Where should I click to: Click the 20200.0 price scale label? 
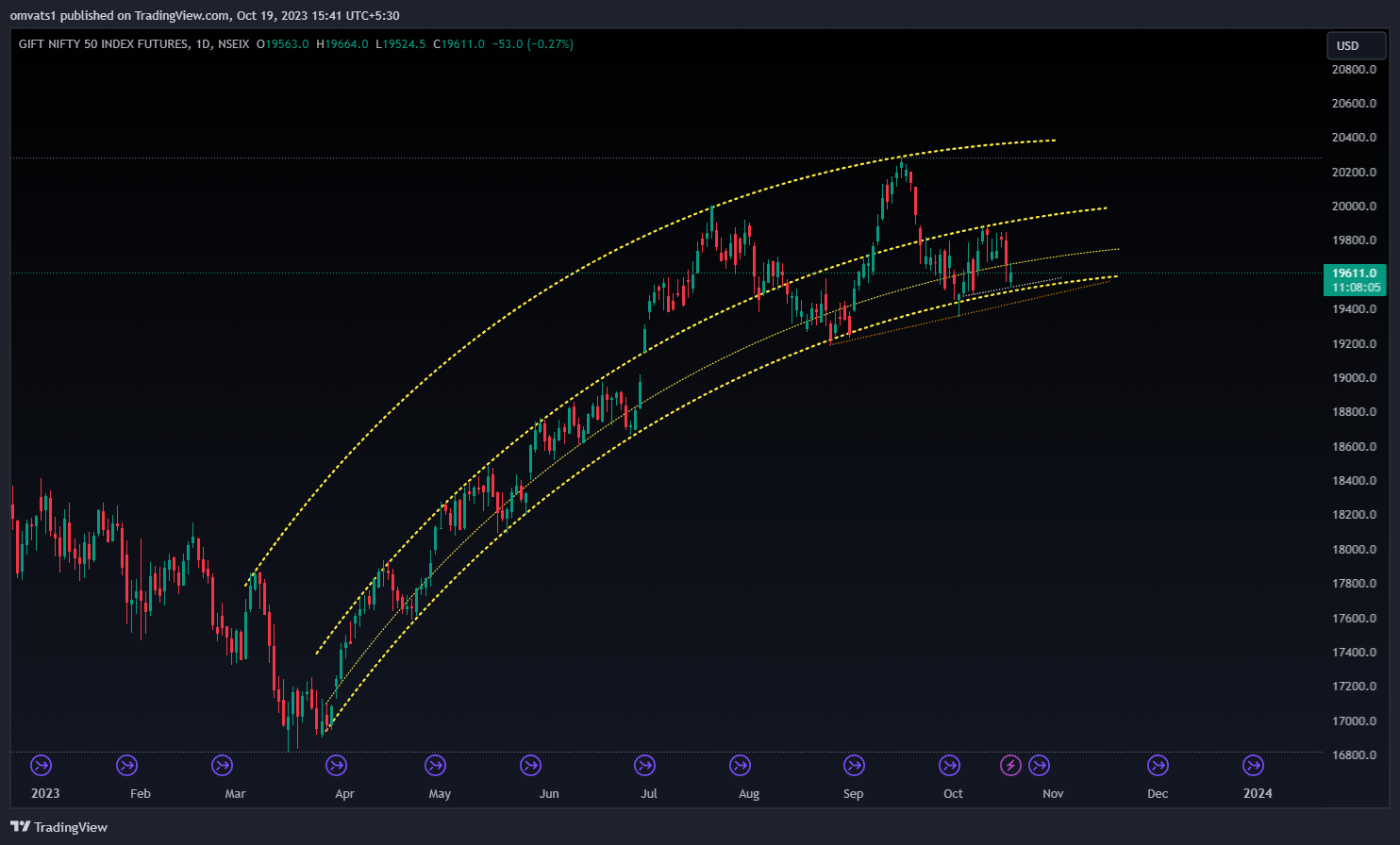1354,173
